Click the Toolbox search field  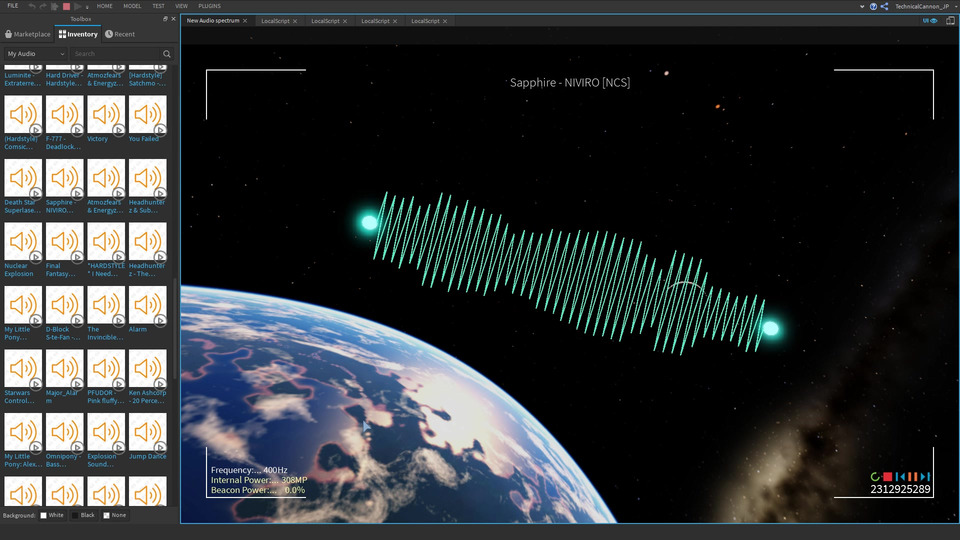click(116, 54)
